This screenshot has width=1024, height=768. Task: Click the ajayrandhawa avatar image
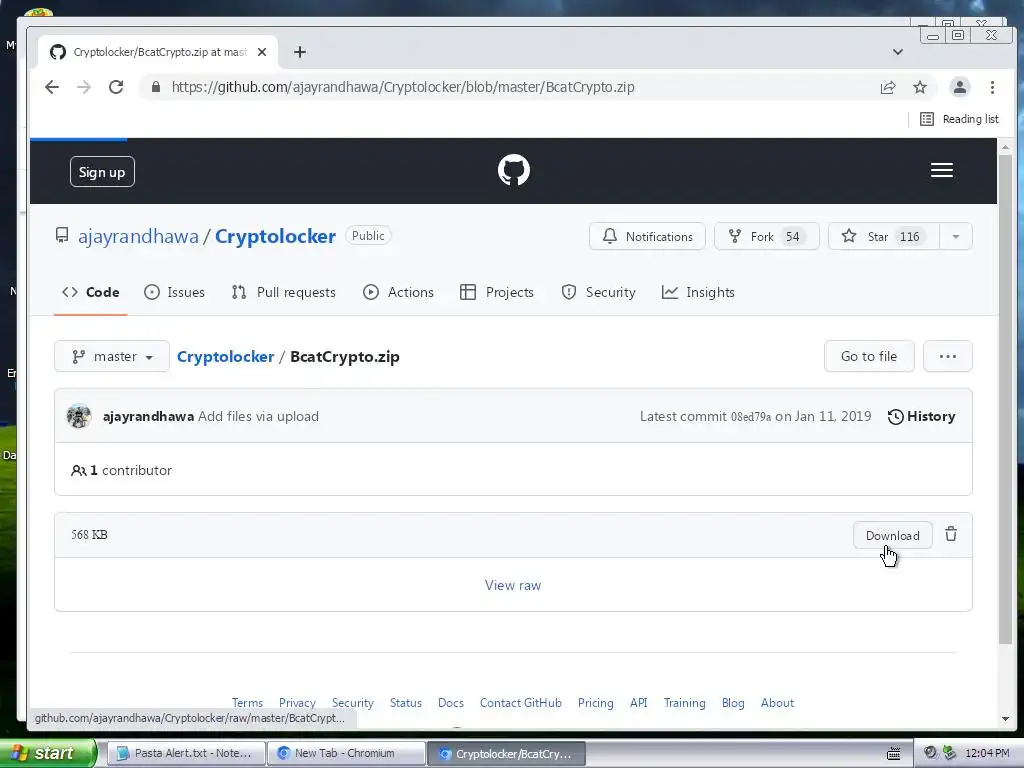(x=79, y=416)
